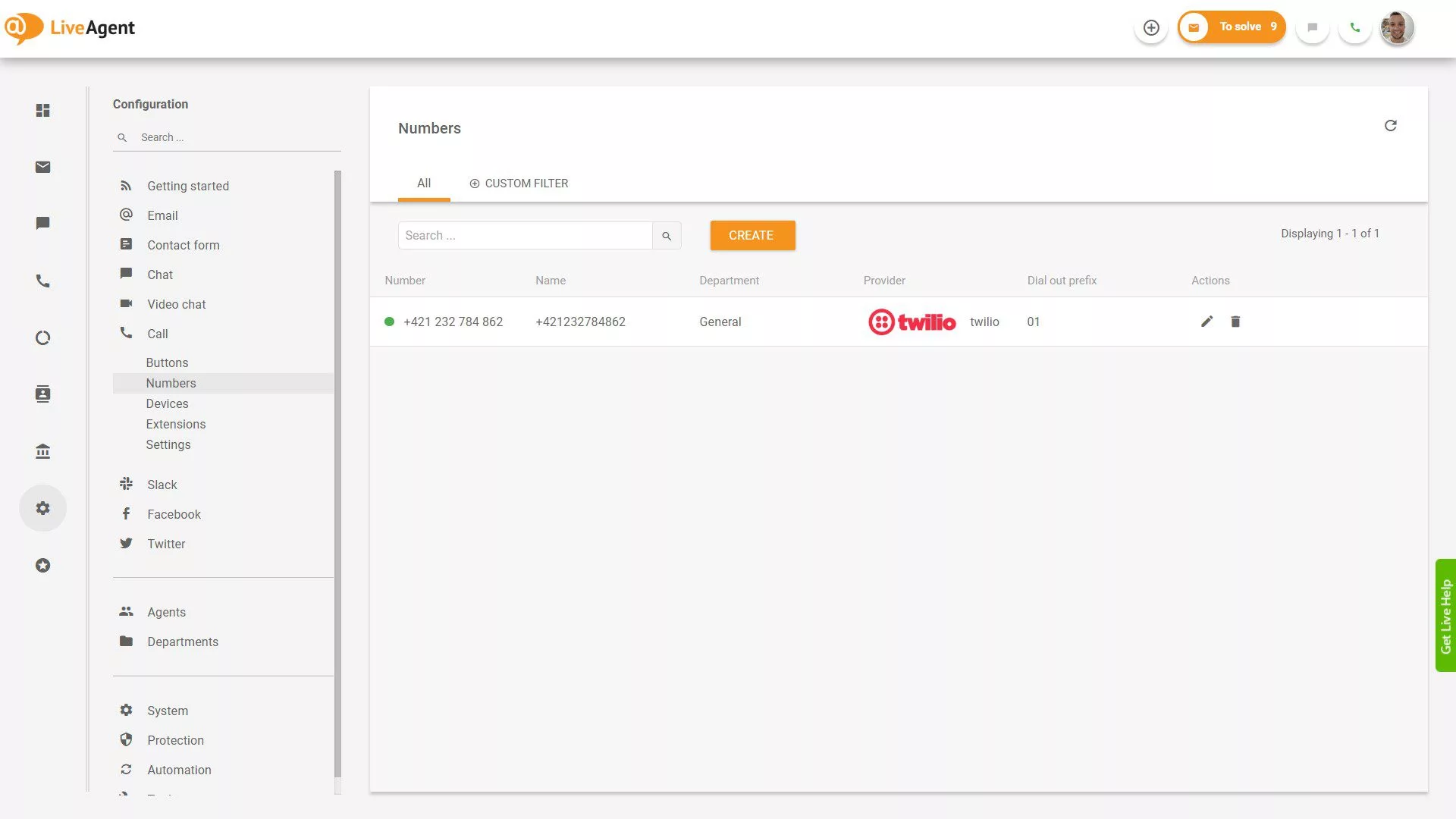Switch to the All tab
Screen dimensions: 1456x819
[423, 183]
